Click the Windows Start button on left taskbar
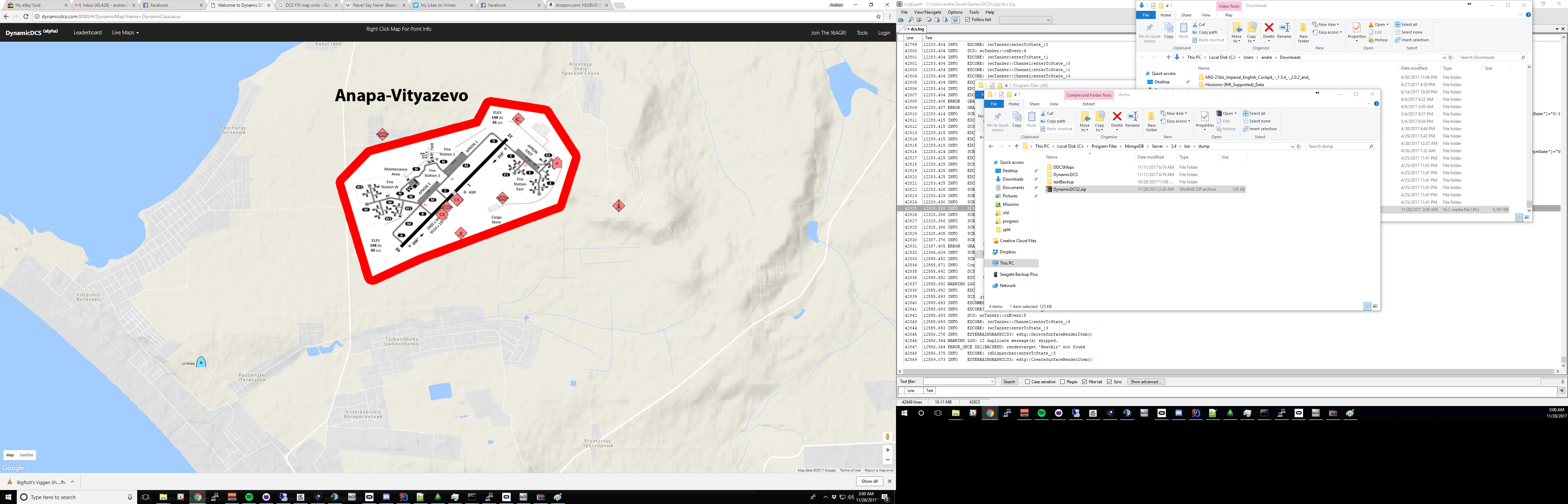 tap(8, 497)
